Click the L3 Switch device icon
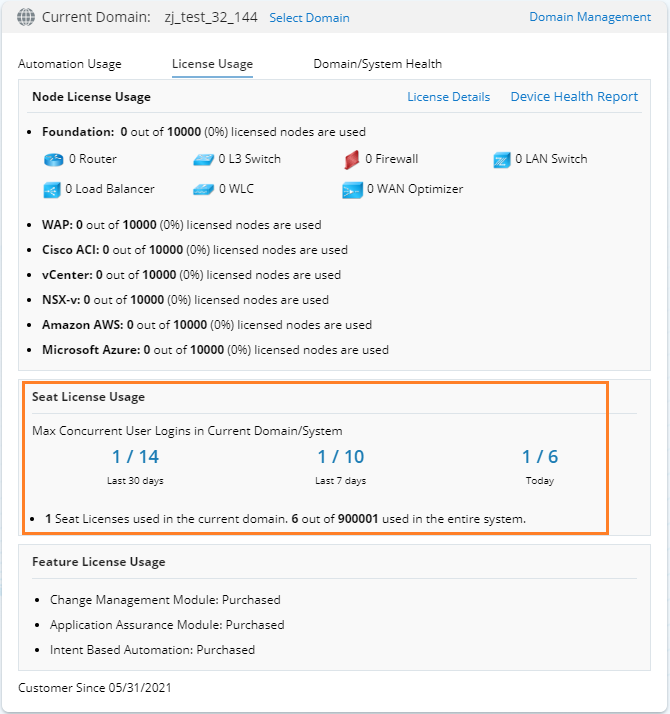 (203, 159)
